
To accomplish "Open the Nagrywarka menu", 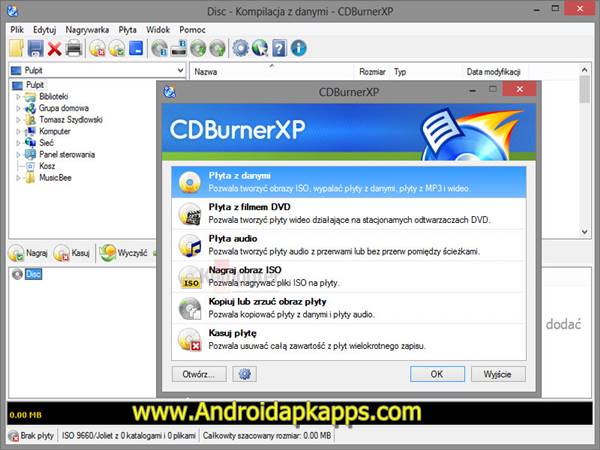I will (x=87, y=30).
